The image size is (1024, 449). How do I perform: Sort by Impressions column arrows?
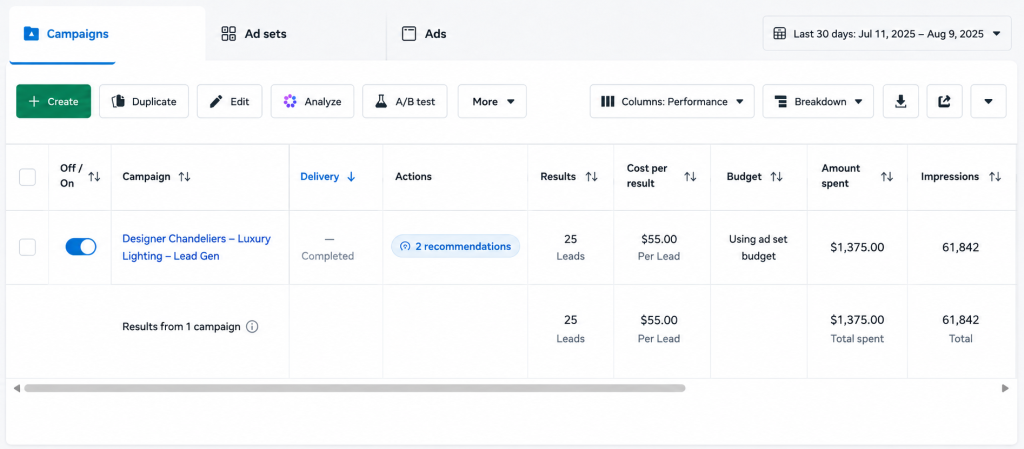(995, 177)
